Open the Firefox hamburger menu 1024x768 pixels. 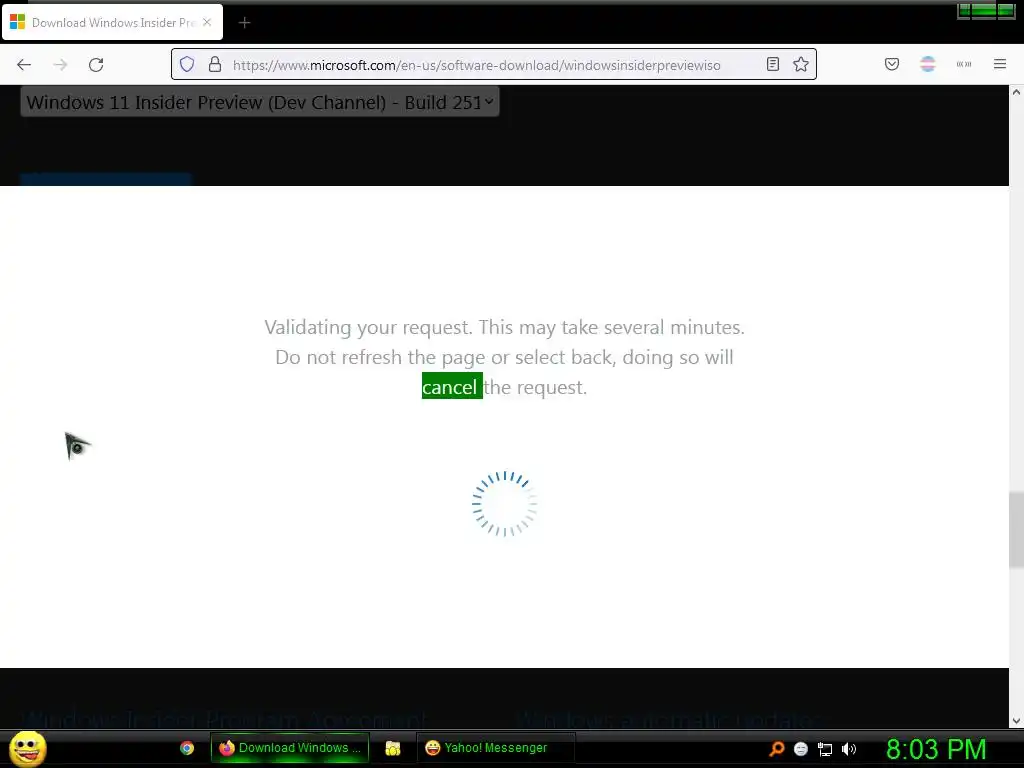coord(1000,64)
